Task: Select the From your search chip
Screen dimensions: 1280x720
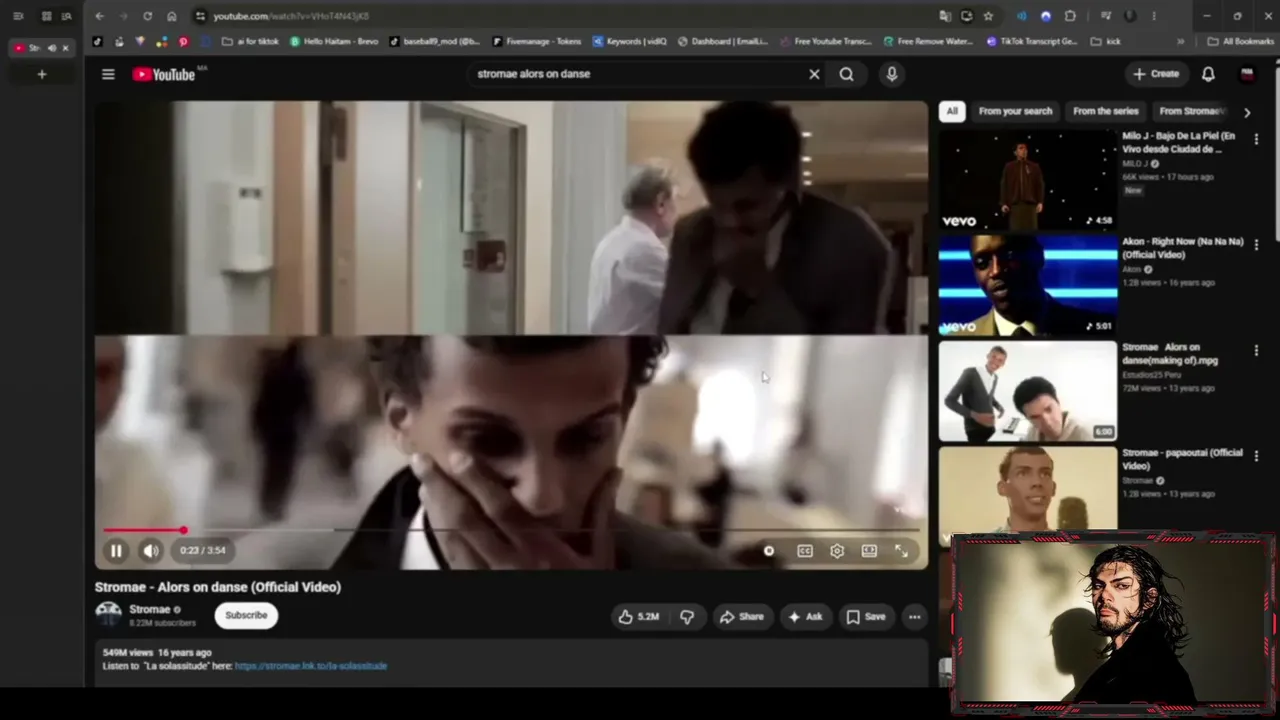Action: click(x=1015, y=111)
